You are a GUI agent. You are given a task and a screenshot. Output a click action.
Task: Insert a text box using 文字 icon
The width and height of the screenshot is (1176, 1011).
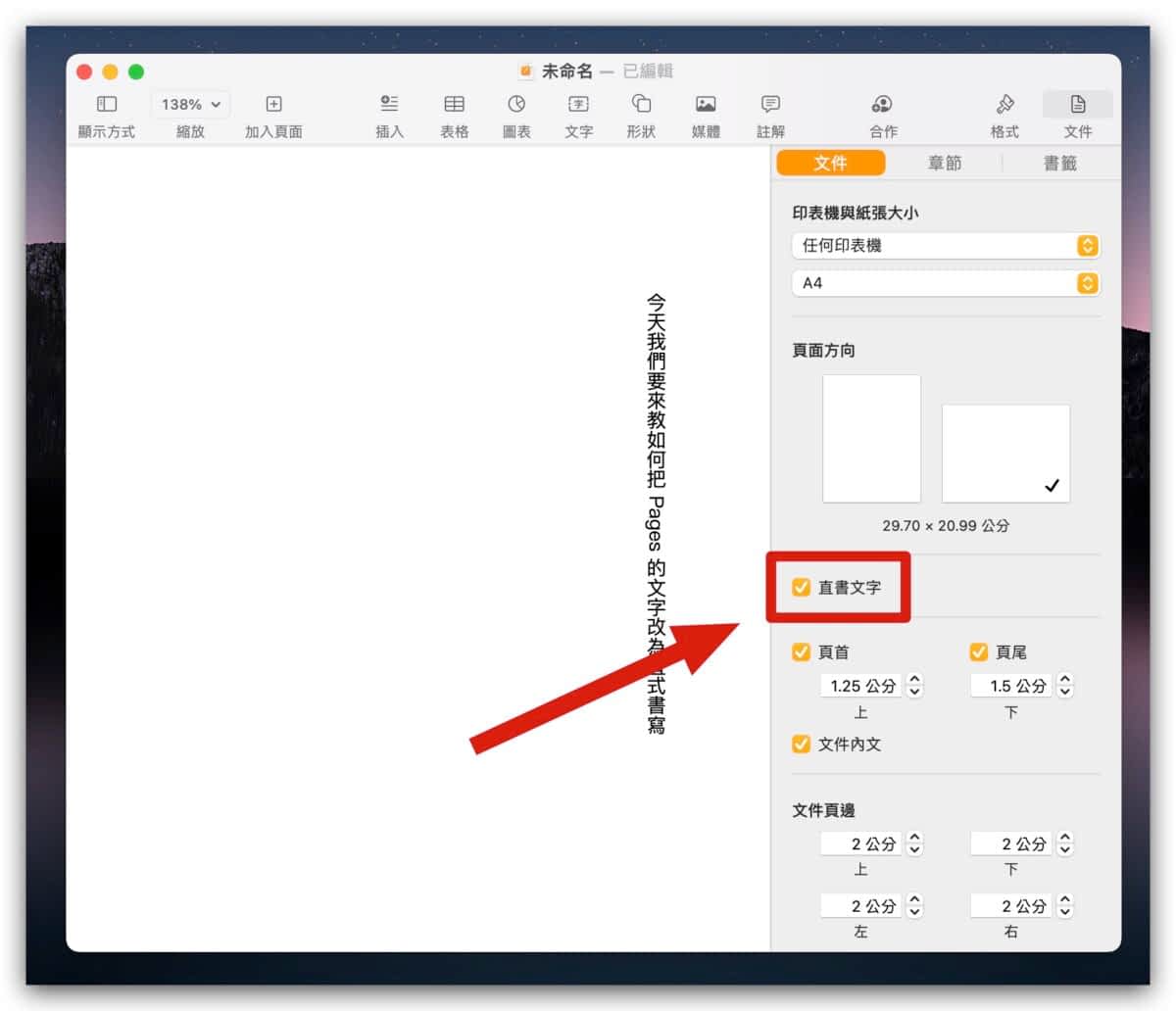coord(578,104)
